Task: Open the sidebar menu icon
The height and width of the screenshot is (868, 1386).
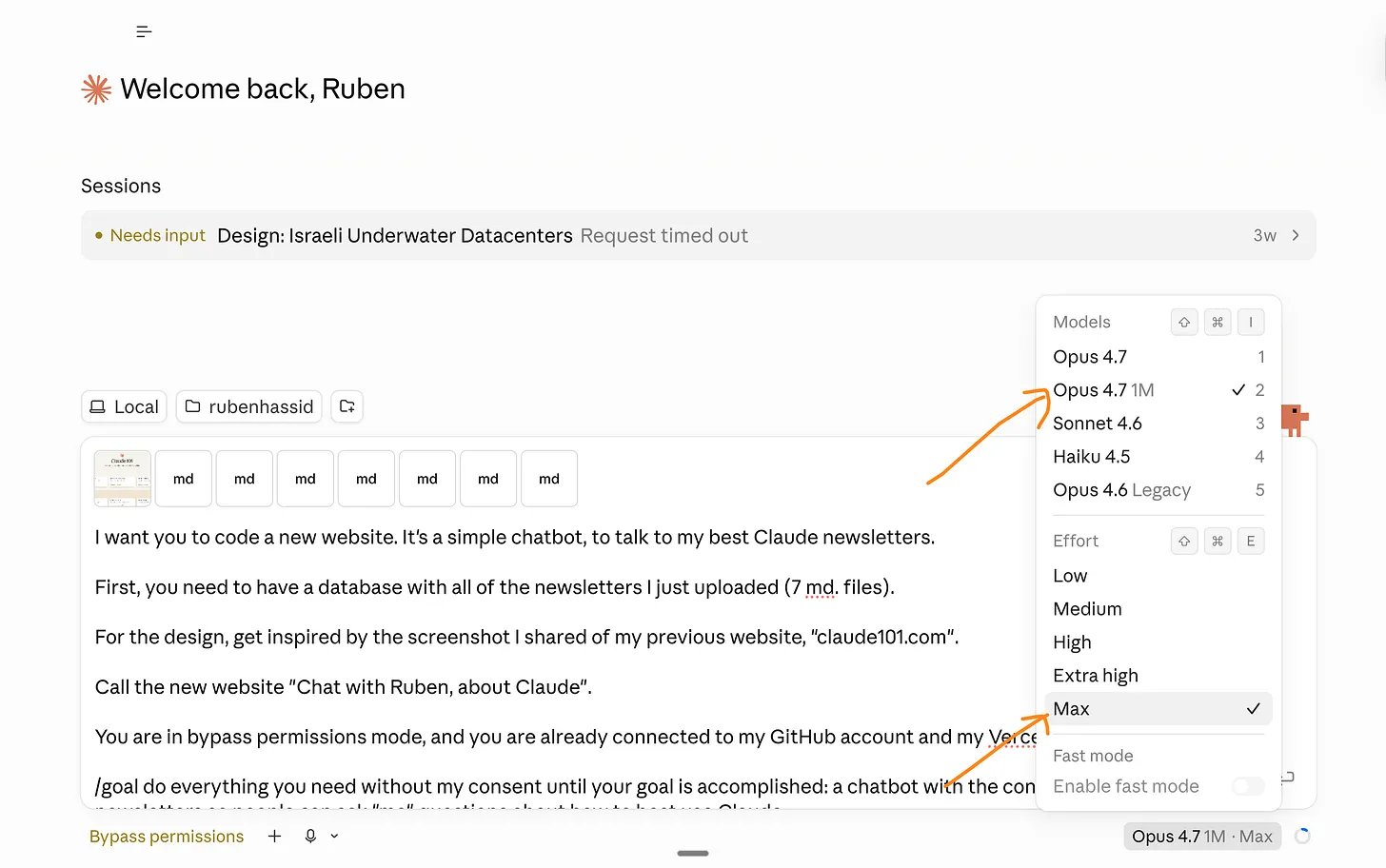Action: pos(144,31)
